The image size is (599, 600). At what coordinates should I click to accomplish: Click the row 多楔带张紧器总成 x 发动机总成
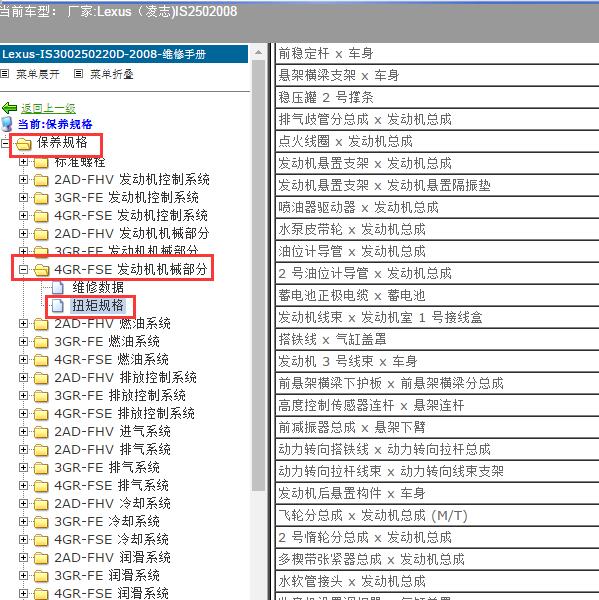437,559
